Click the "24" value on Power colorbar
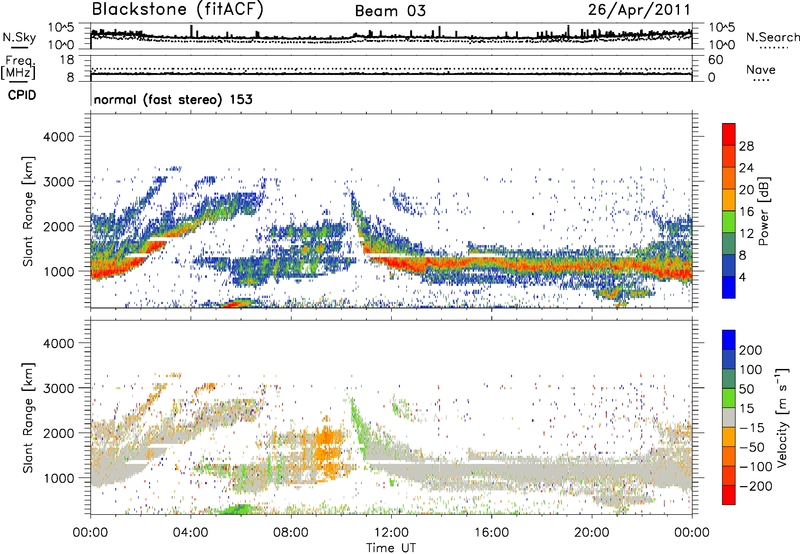The image size is (800, 554). click(x=746, y=168)
